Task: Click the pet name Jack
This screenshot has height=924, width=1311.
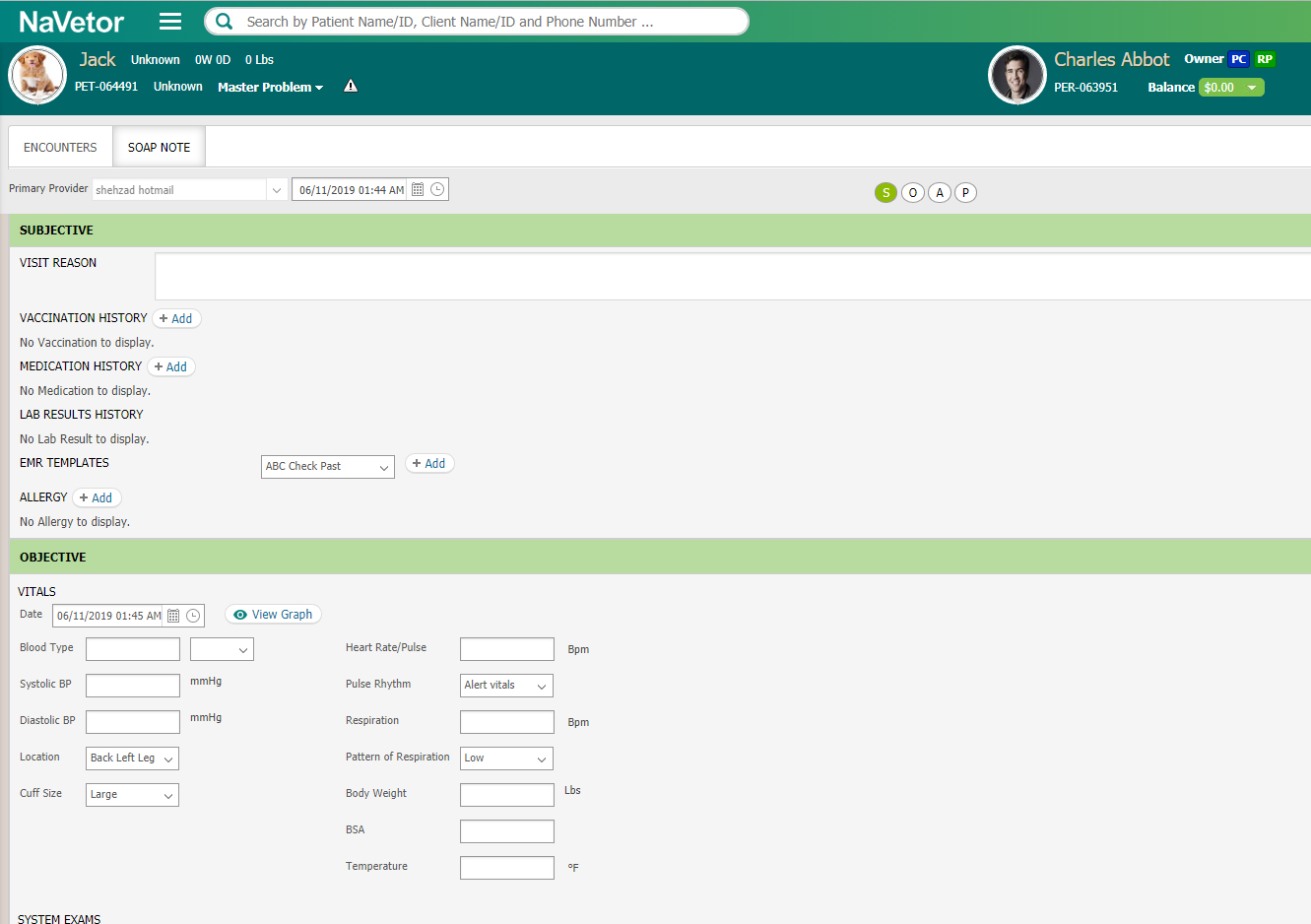Action: (98, 60)
